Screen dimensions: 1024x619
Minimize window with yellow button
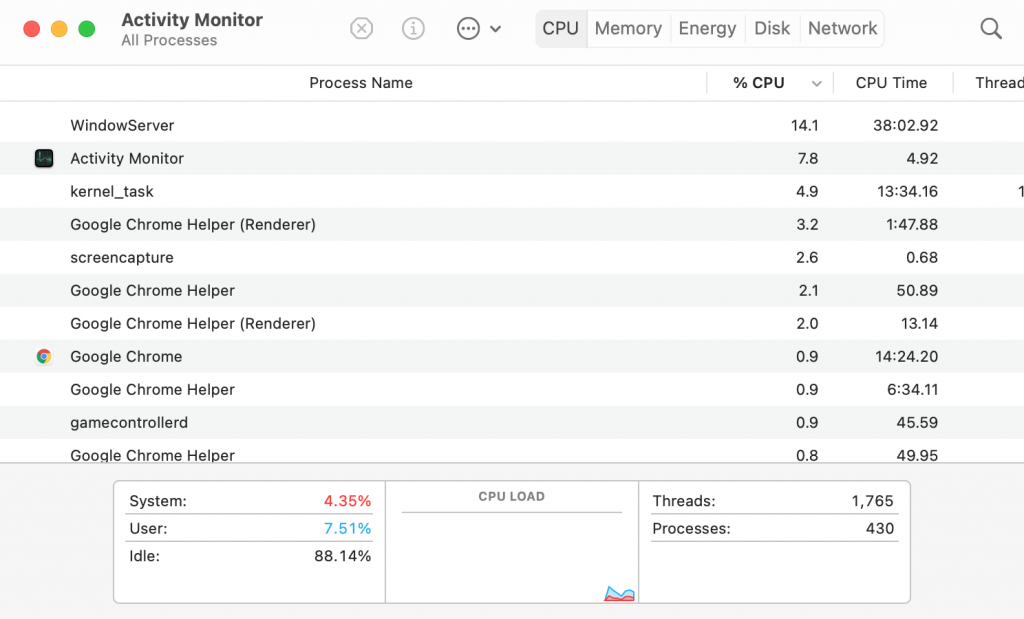59,29
